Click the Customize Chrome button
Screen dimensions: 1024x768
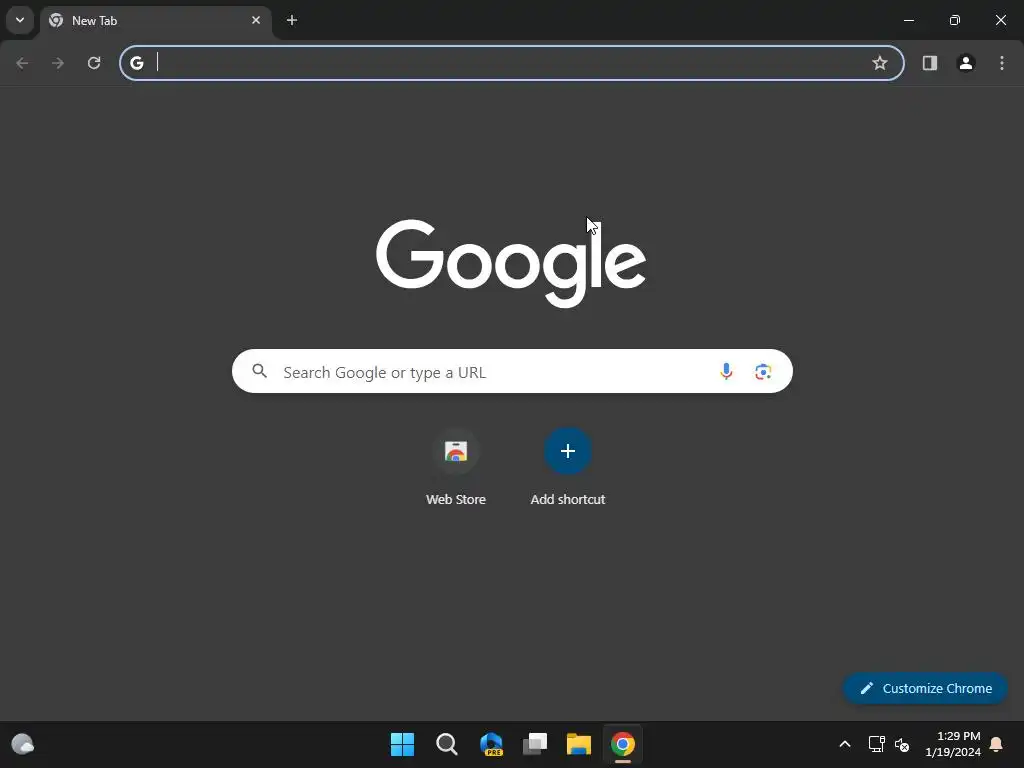[925, 688]
